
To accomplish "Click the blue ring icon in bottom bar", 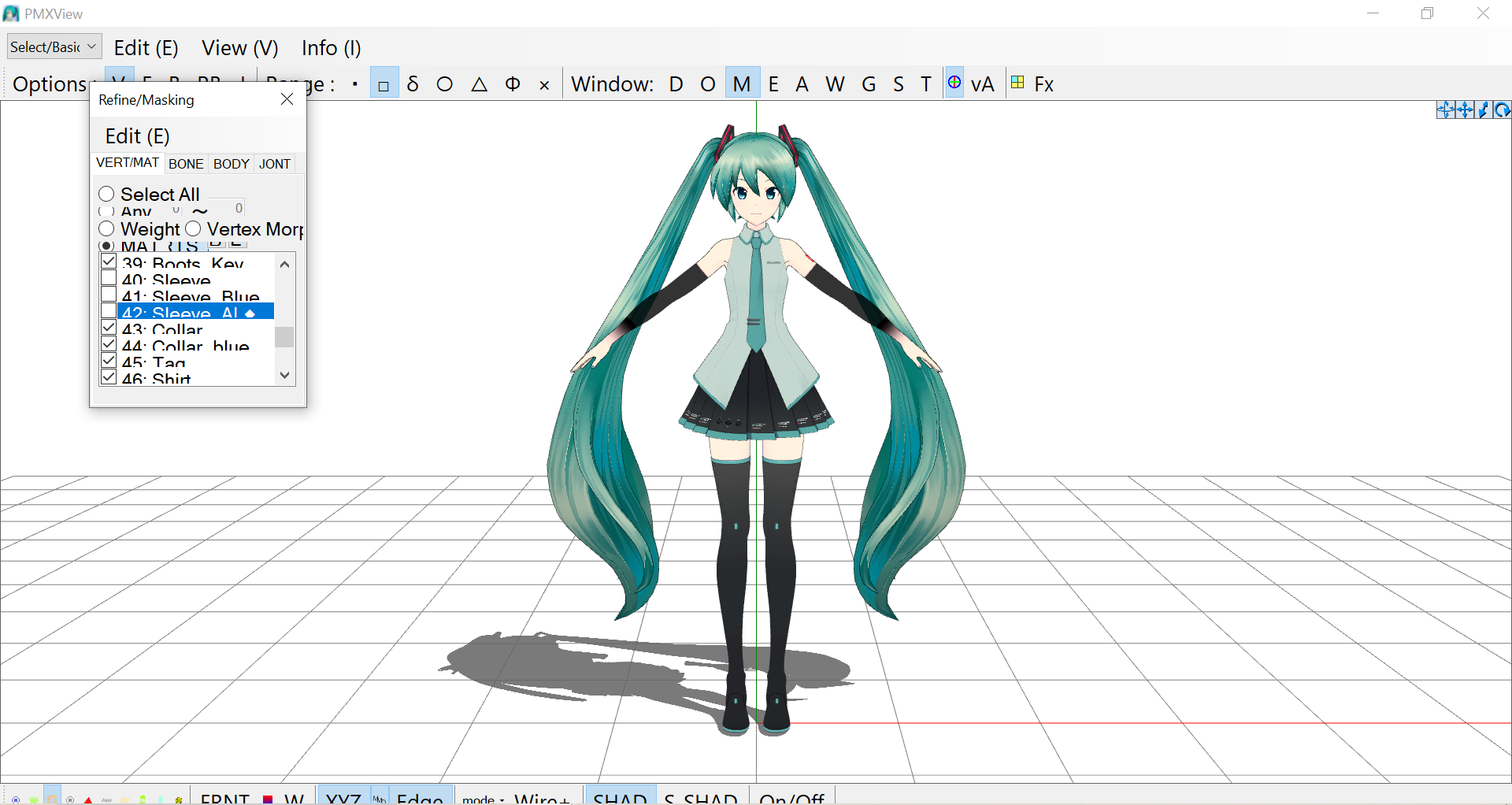I will click(x=16, y=799).
